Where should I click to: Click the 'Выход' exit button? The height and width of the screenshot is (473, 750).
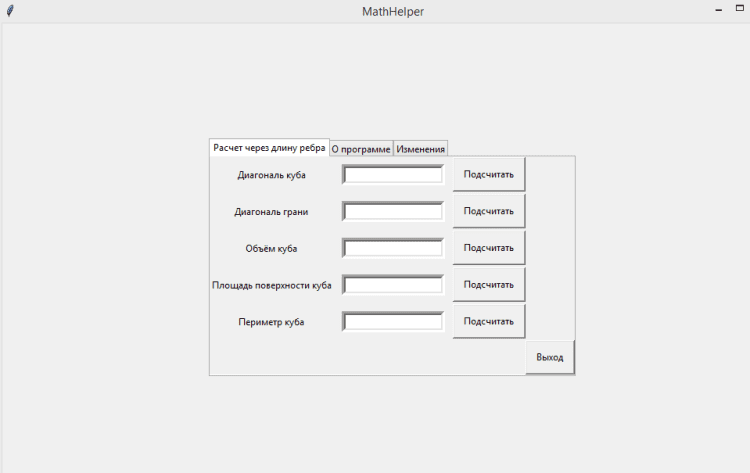click(550, 357)
